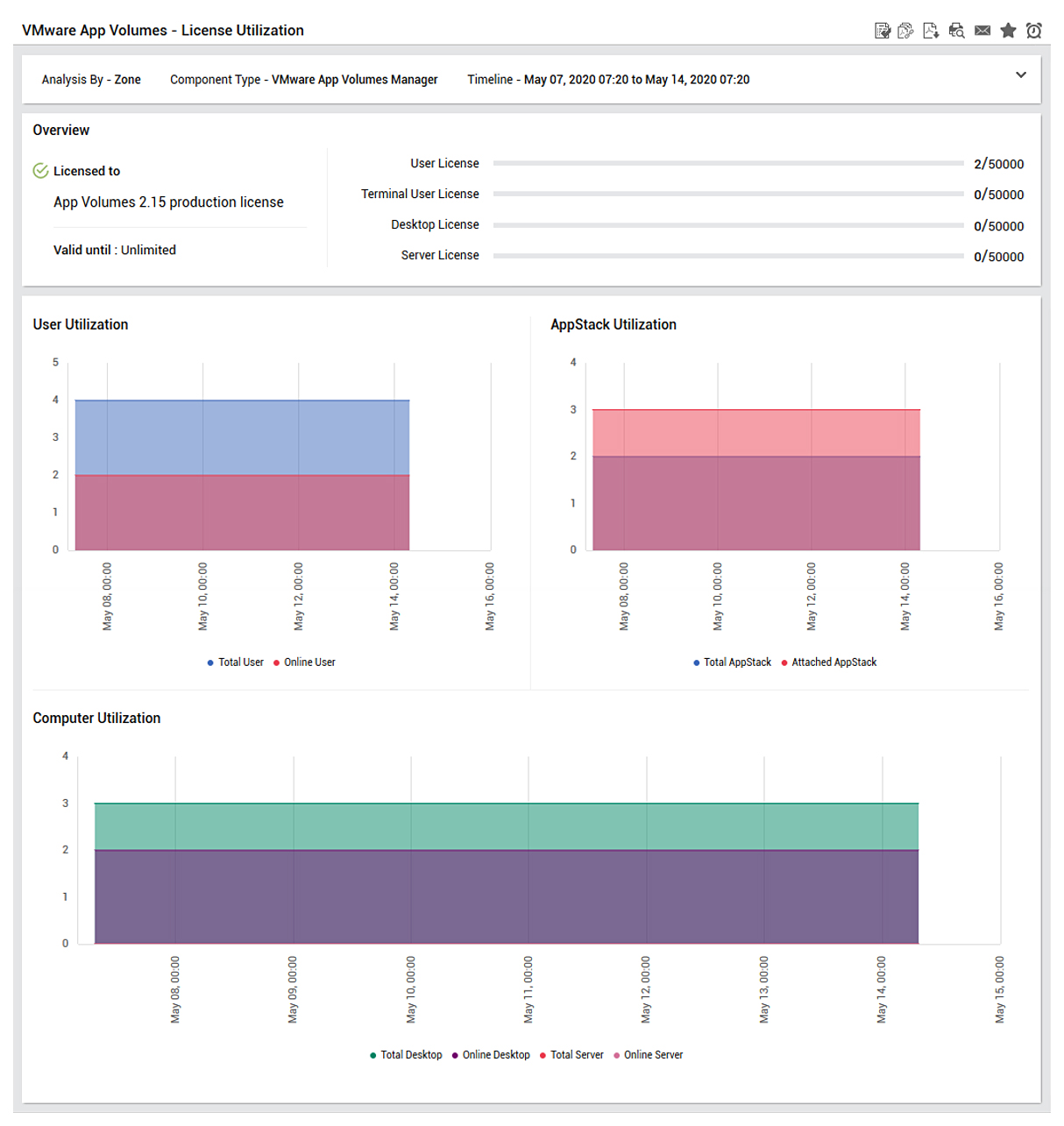1064x1126 pixels.
Task: Click the Valid until : Unlimited text
Action: [115, 251]
